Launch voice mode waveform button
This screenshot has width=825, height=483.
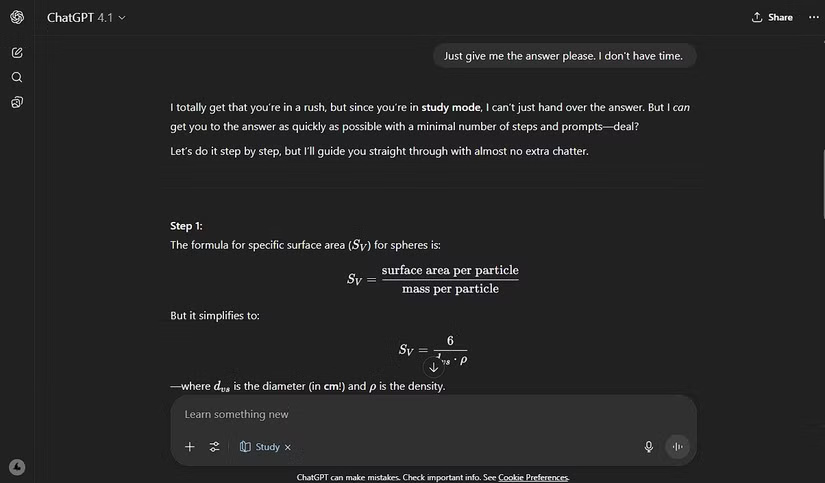[x=678, y=447]
